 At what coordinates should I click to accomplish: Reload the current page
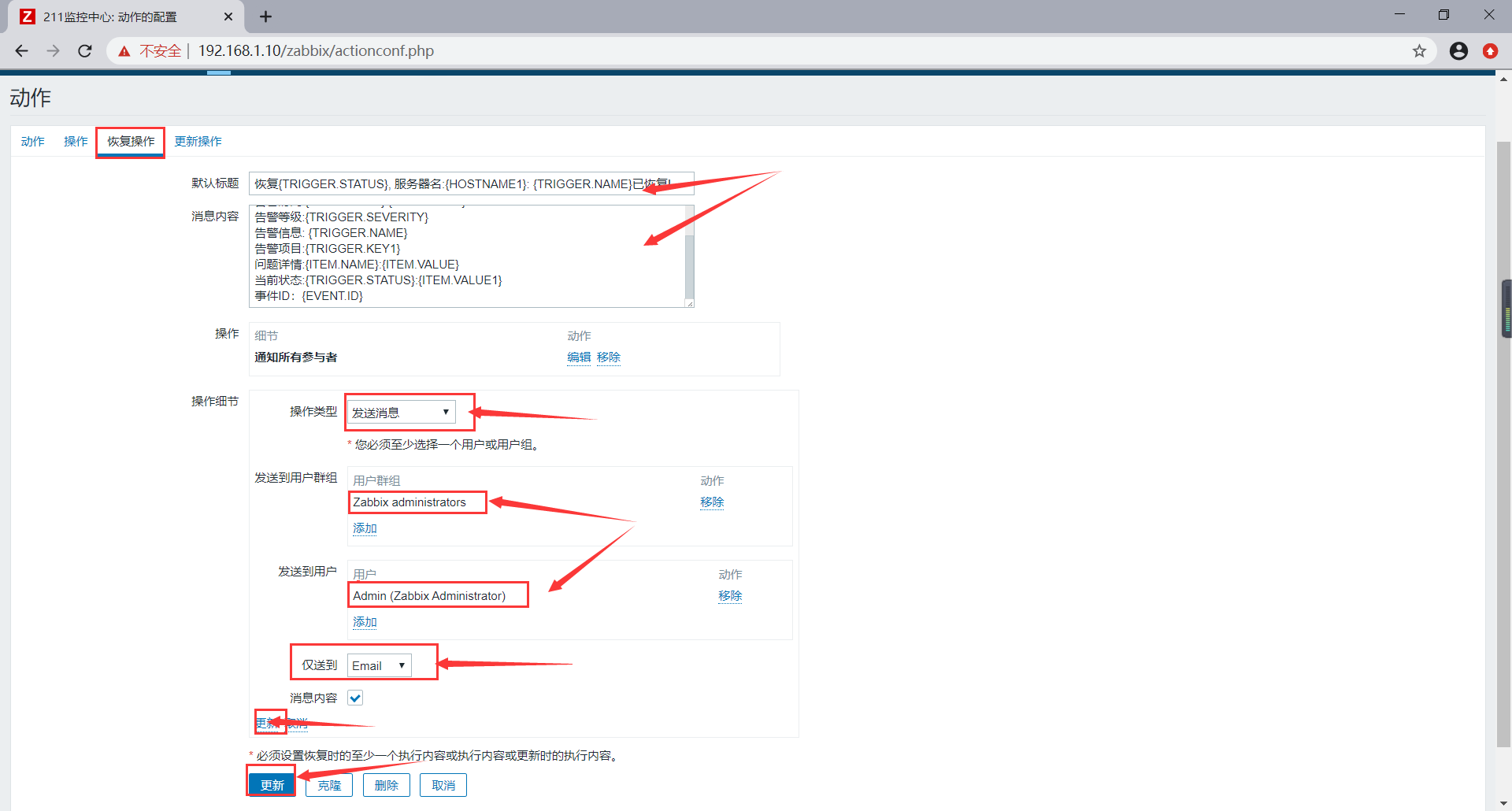[85, 51]
